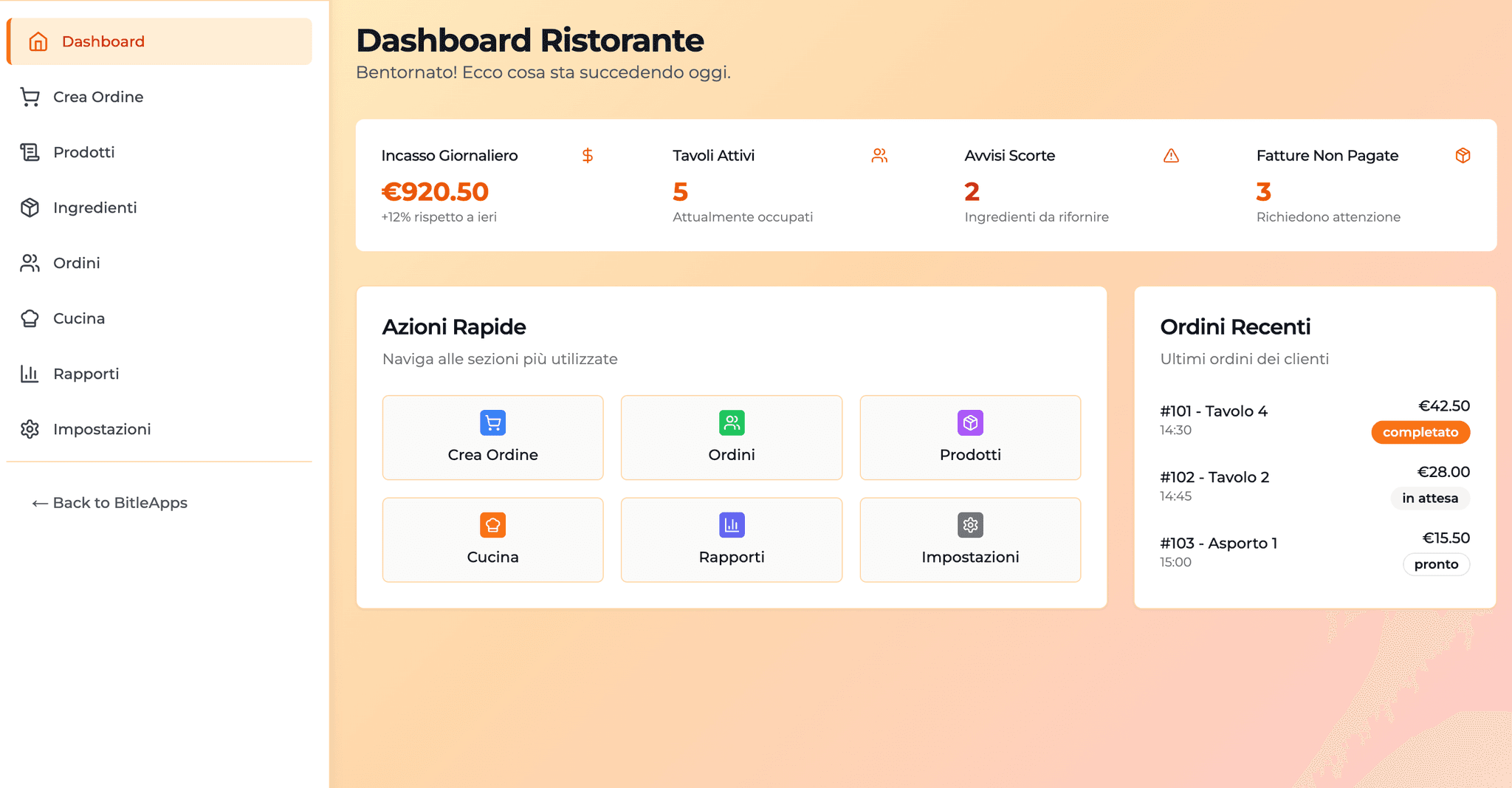Image resolution: width=1512 pixels, height=788 pixels.
Task: Open Crea Ordine from the sidebar
Action: click(x=98, y=97)
